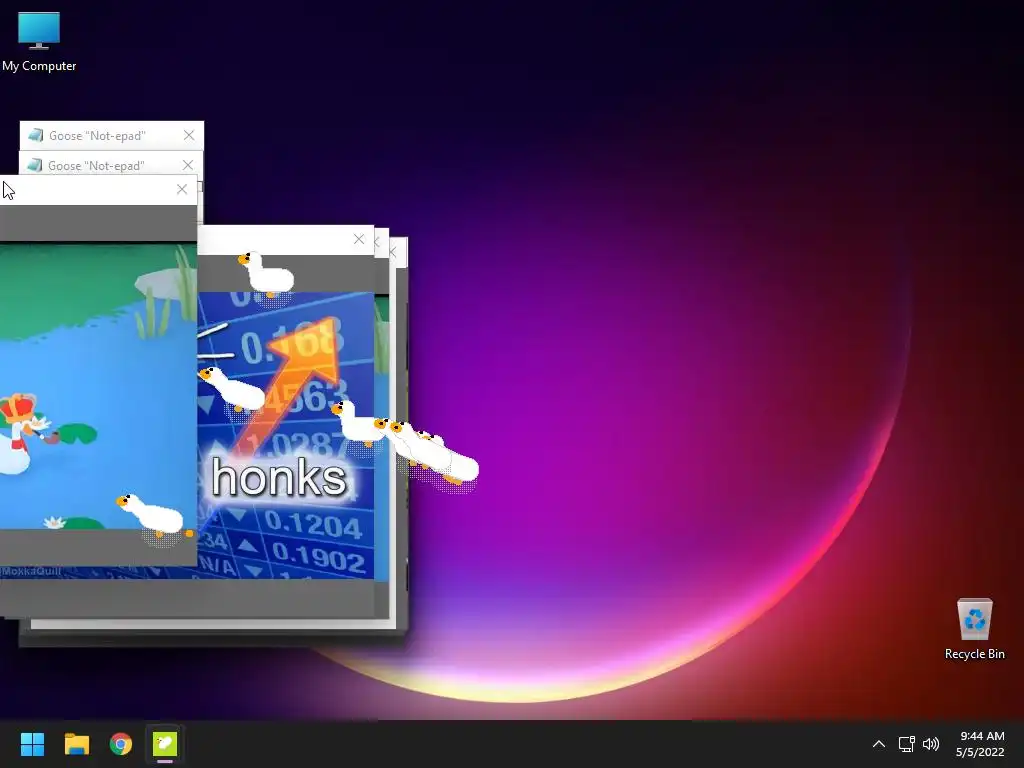Click the notepad icon in second Not-epad title
The image size is (1024, 768).
[35, 165]
